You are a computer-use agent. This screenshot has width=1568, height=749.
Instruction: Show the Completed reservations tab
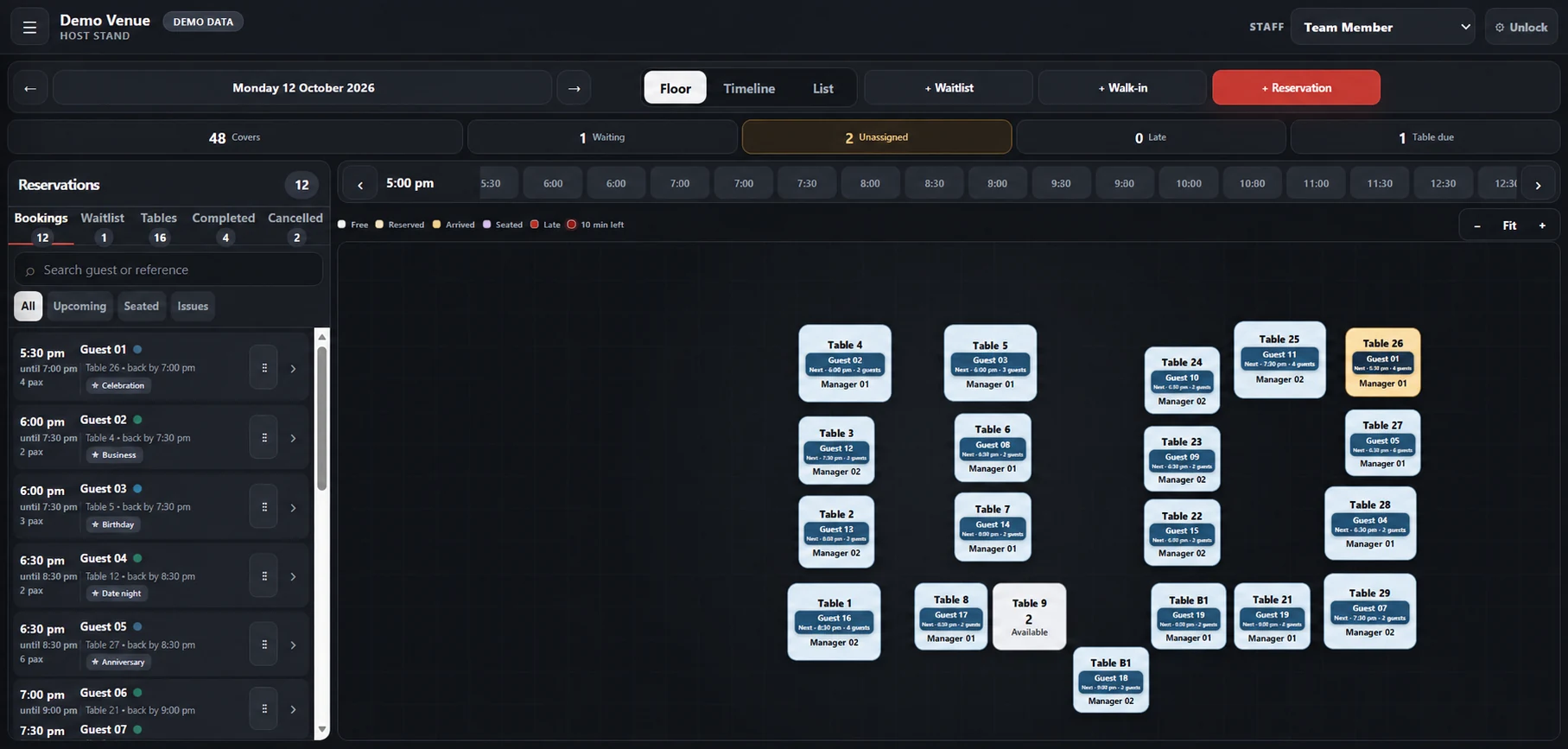pos(224,227)
